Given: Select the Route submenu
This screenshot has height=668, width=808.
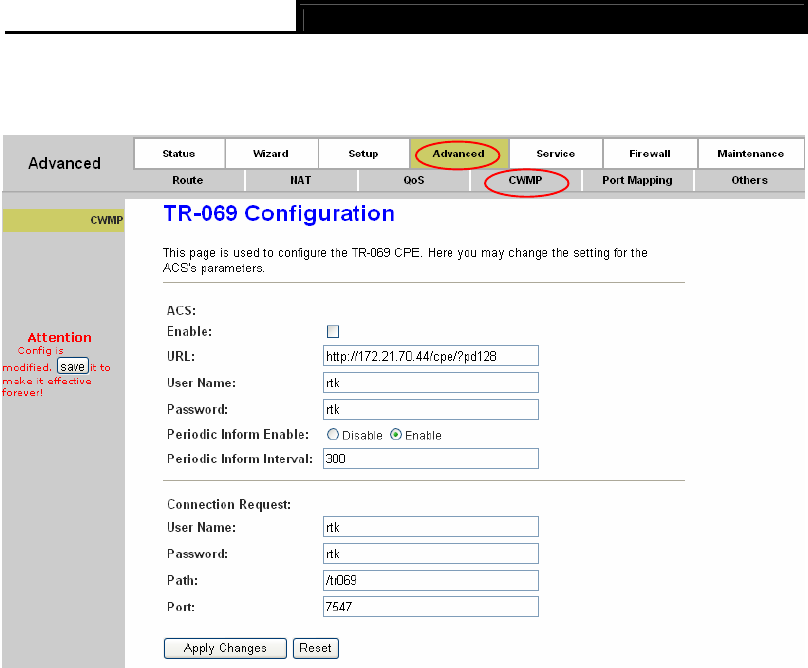Looking at the screenshot, I should pos(188,180).
